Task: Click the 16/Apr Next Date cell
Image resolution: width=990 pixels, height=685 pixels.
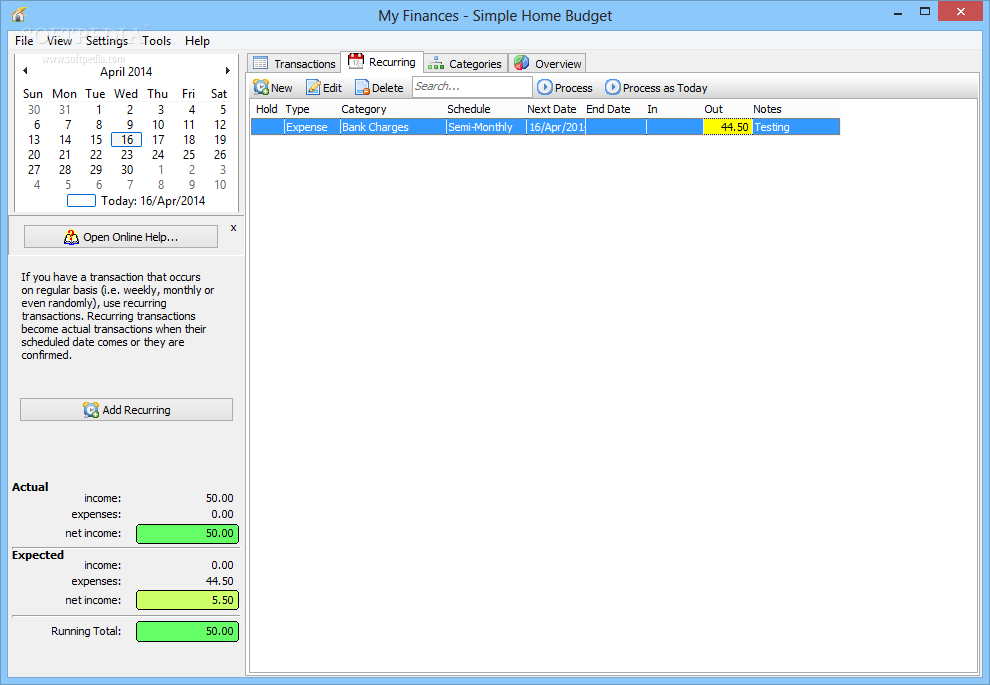Action: [556, 127]
